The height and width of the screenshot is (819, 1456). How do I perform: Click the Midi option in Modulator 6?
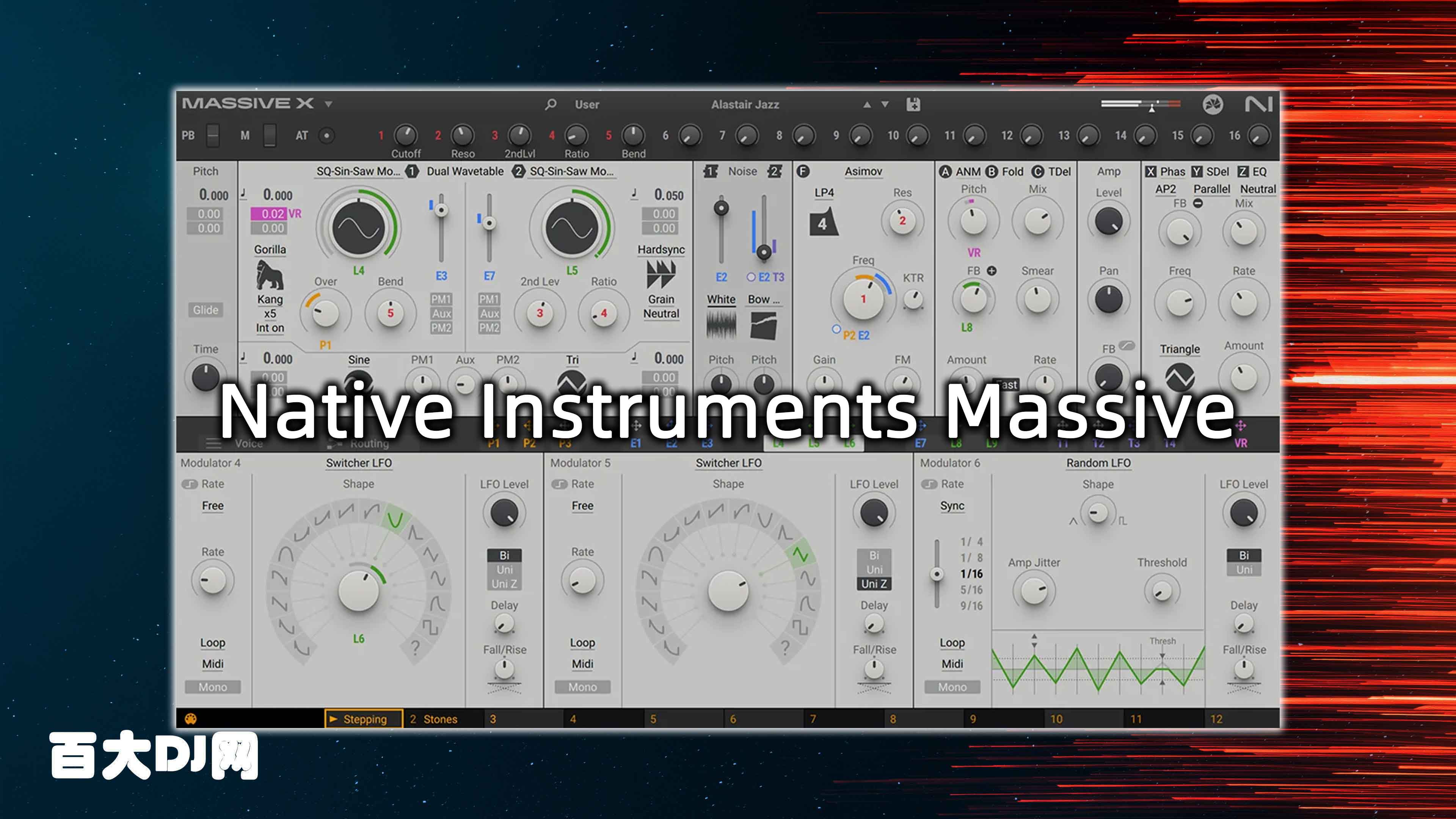[x=952, y=664]
